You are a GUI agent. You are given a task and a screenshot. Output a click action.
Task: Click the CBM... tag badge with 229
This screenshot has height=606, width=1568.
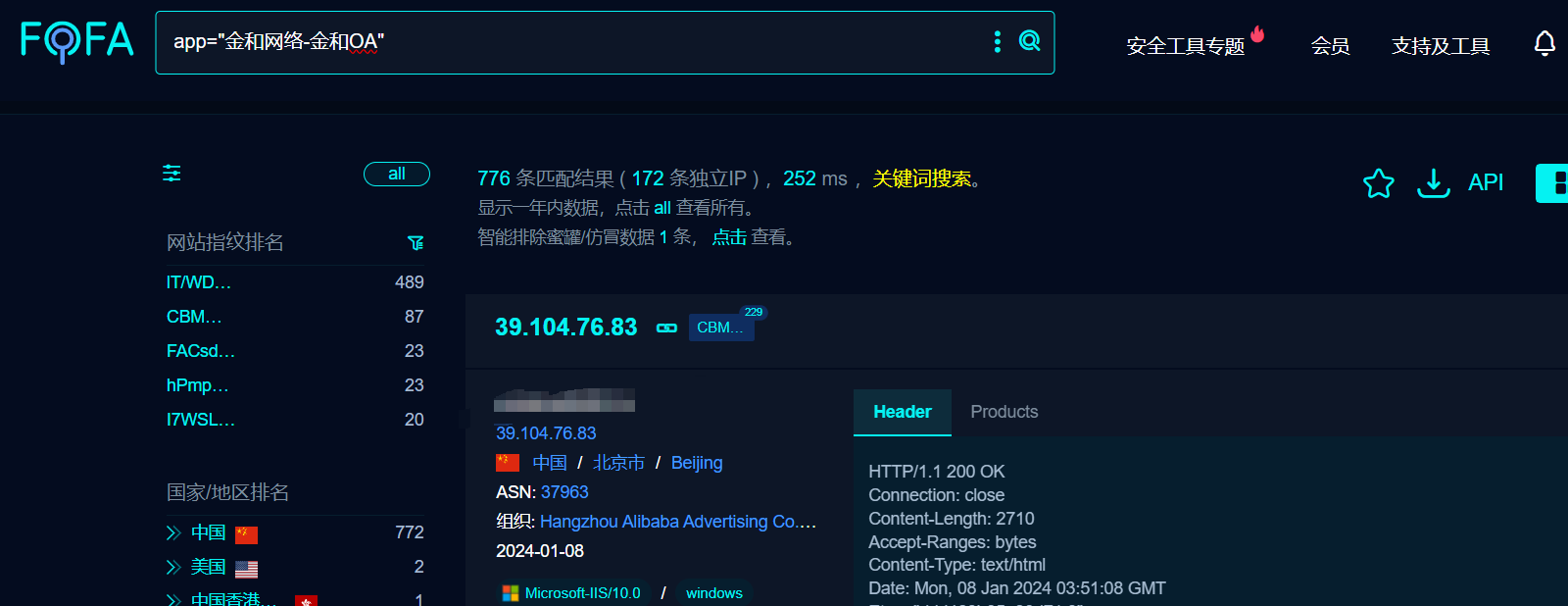pos(721,328)
